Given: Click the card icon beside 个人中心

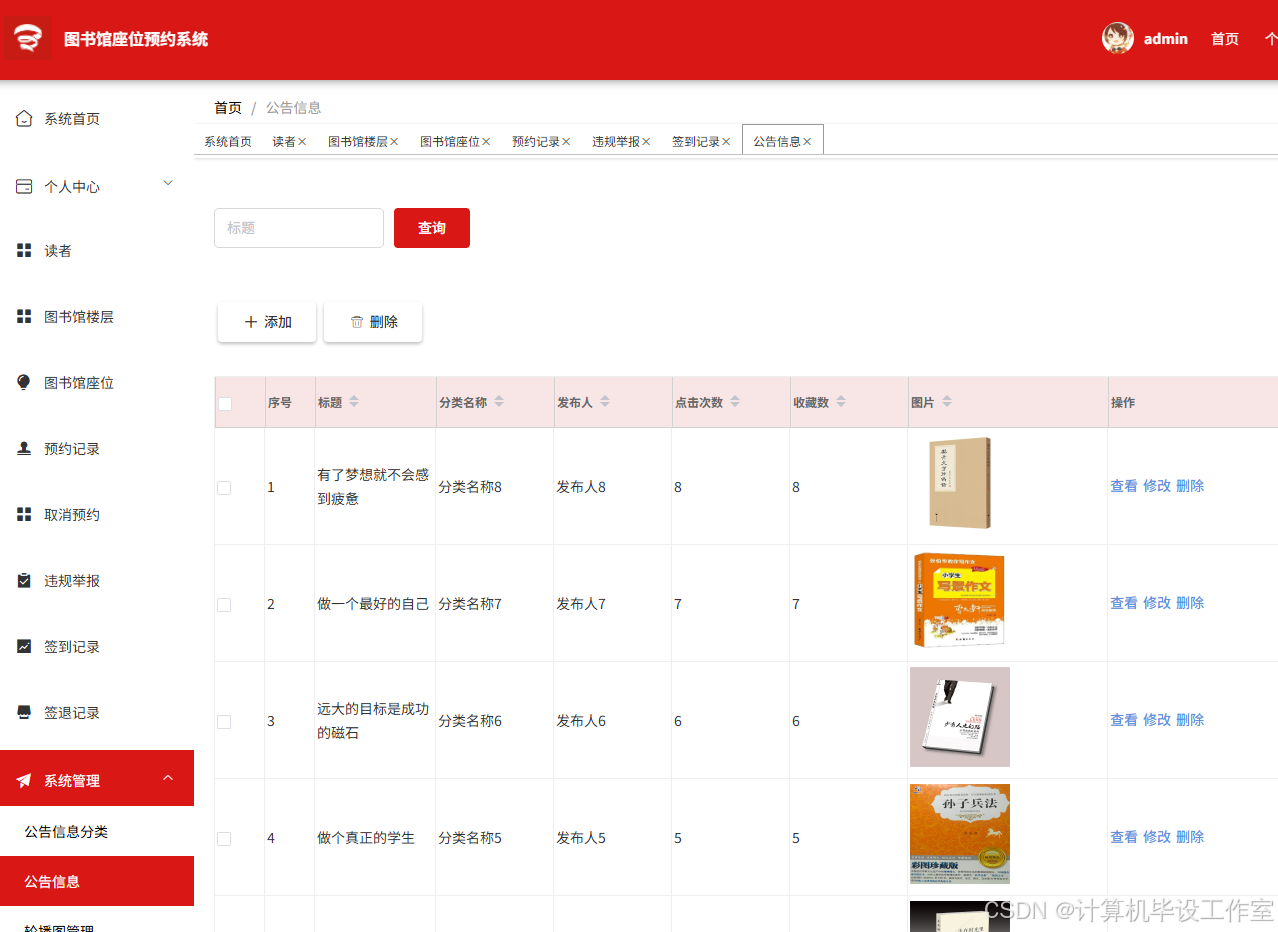Looking at the screenshot, I should coord(24,187).
